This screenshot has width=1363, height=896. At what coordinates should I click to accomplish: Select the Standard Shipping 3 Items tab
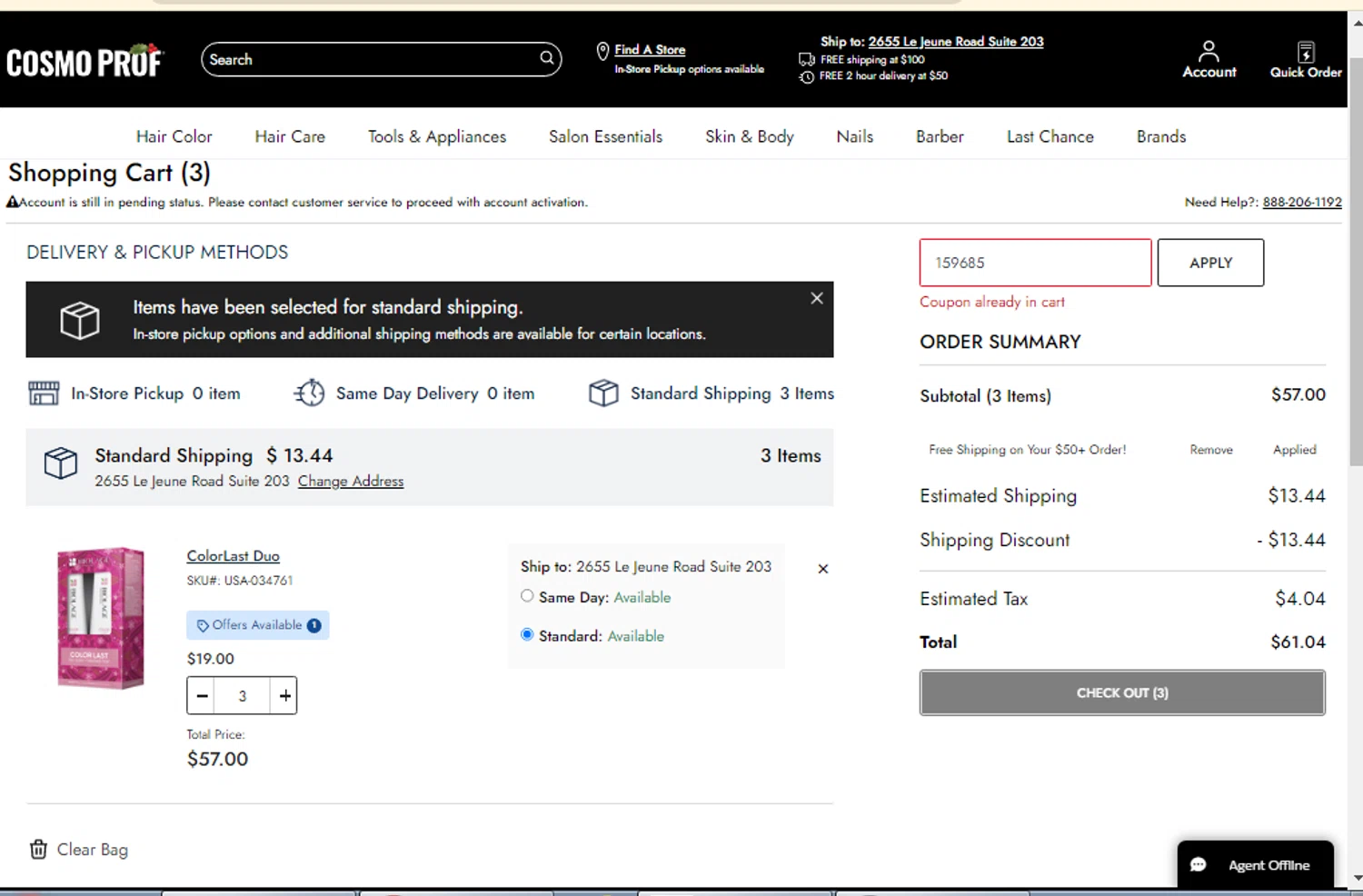(x=711, y=393)
